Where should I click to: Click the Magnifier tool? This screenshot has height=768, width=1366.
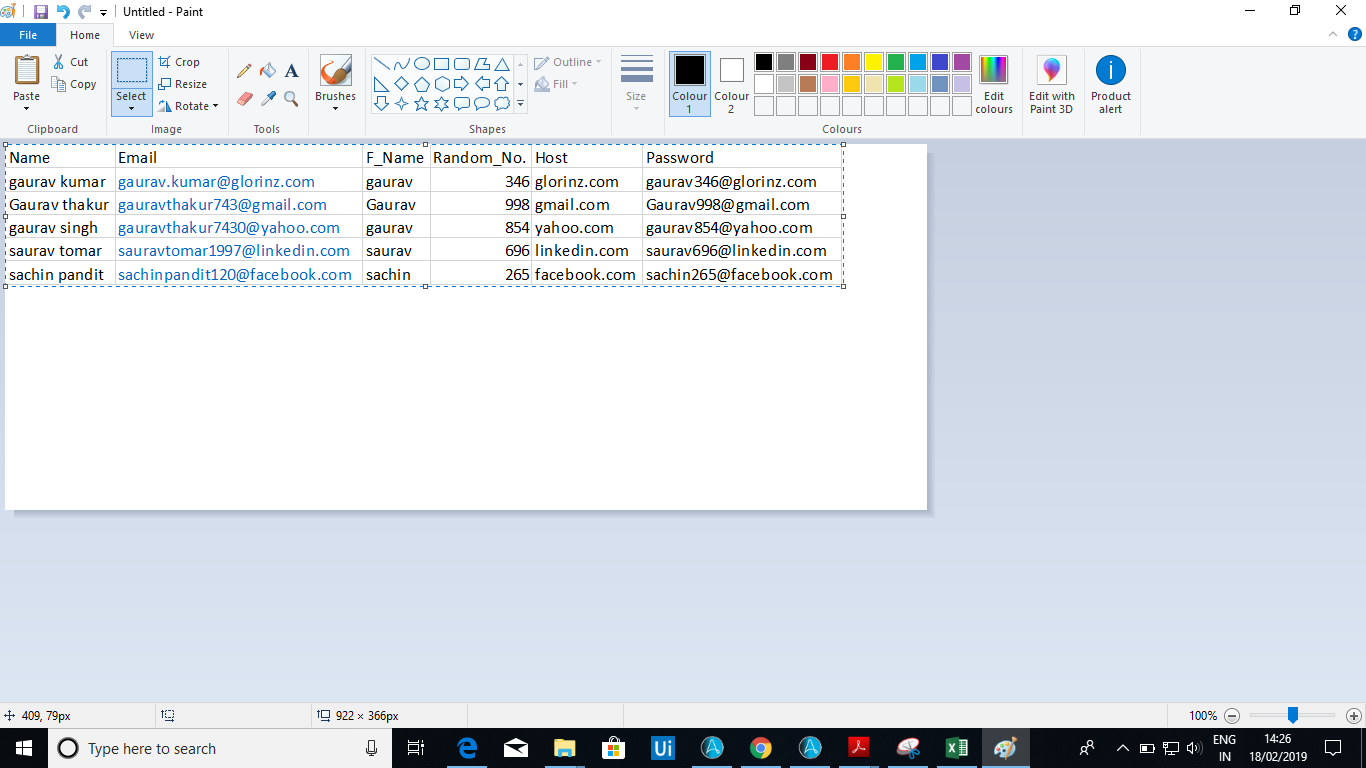[x=291, y=98]
